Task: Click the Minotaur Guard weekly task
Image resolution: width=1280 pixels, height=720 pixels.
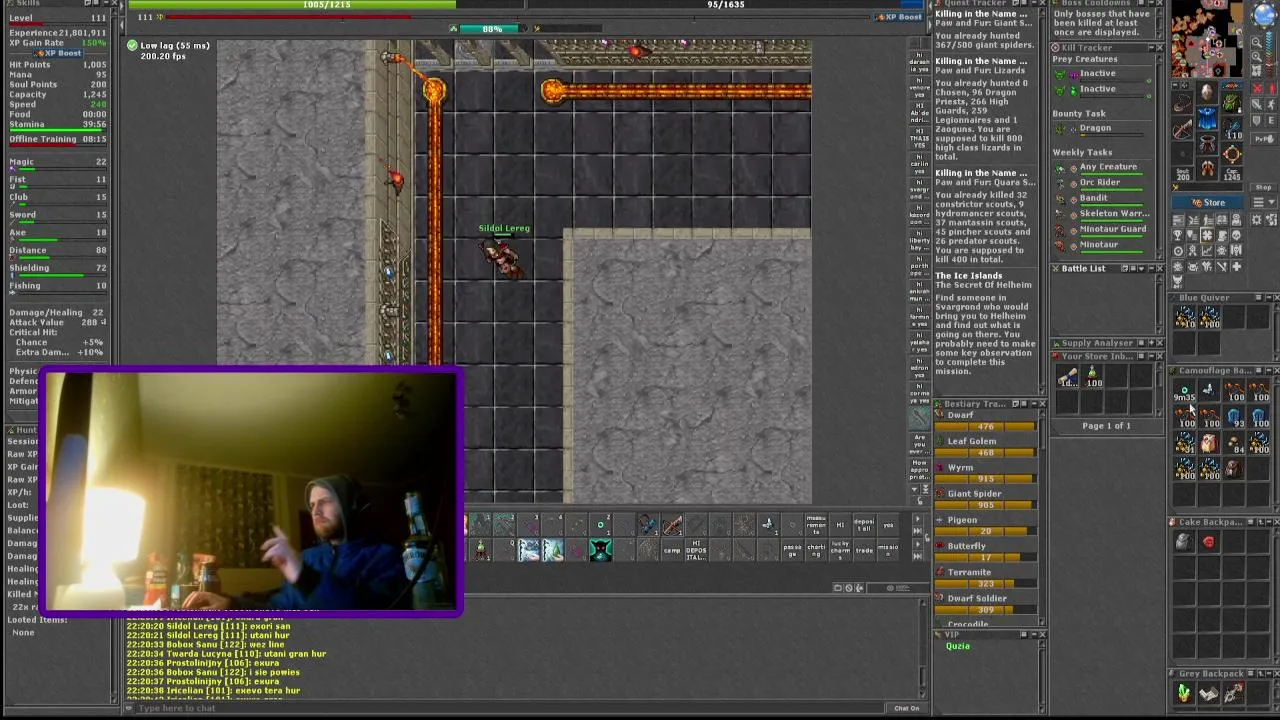Action: [1113, 229]
